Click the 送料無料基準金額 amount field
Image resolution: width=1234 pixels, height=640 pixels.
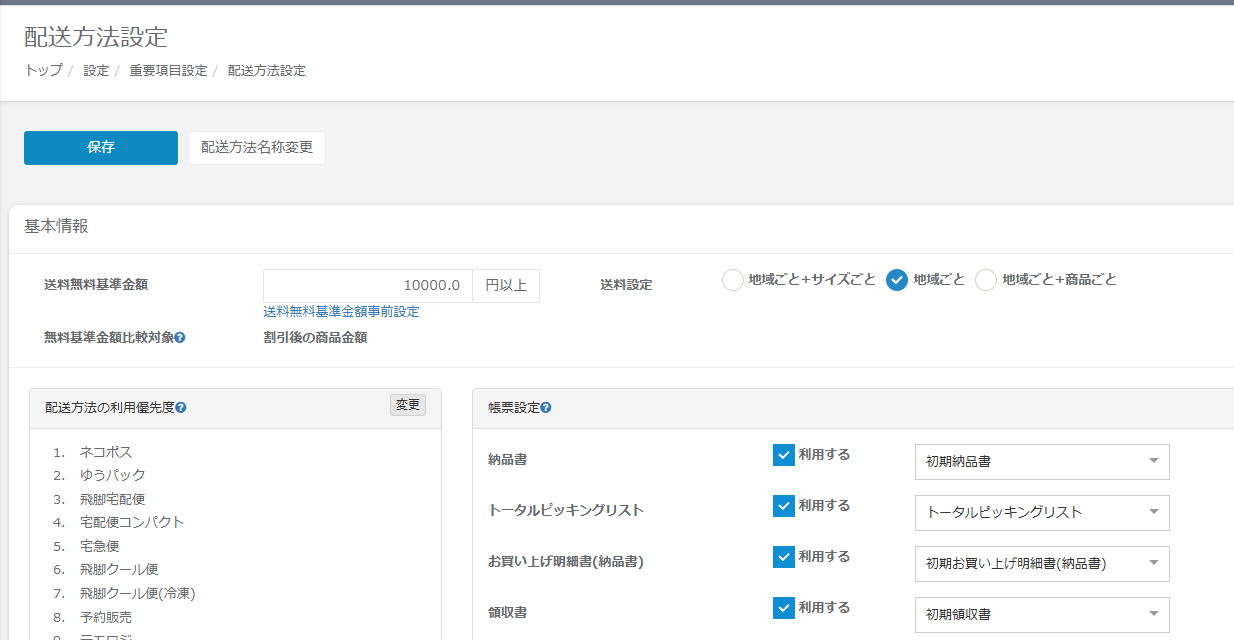coord(367,285)
